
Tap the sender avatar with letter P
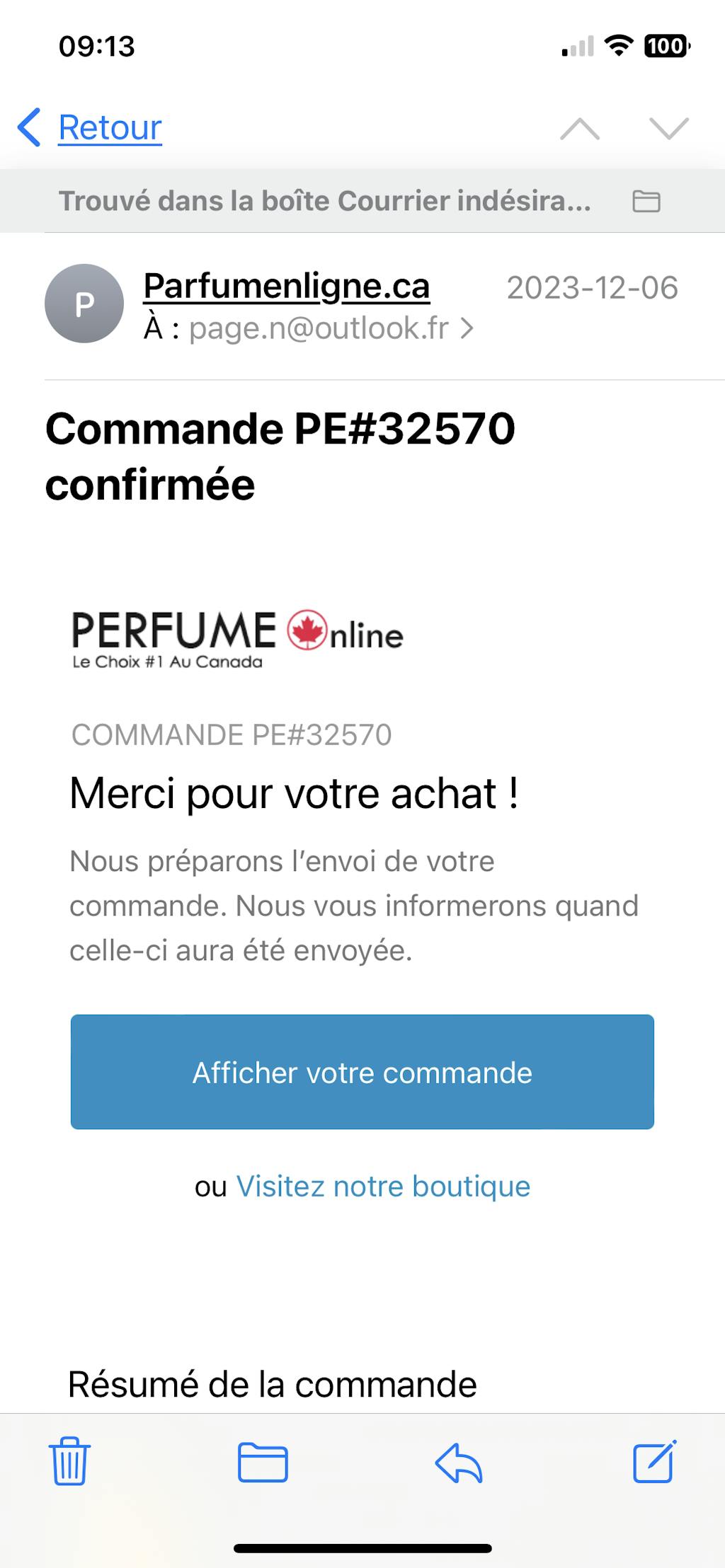(x=84, y=304)
